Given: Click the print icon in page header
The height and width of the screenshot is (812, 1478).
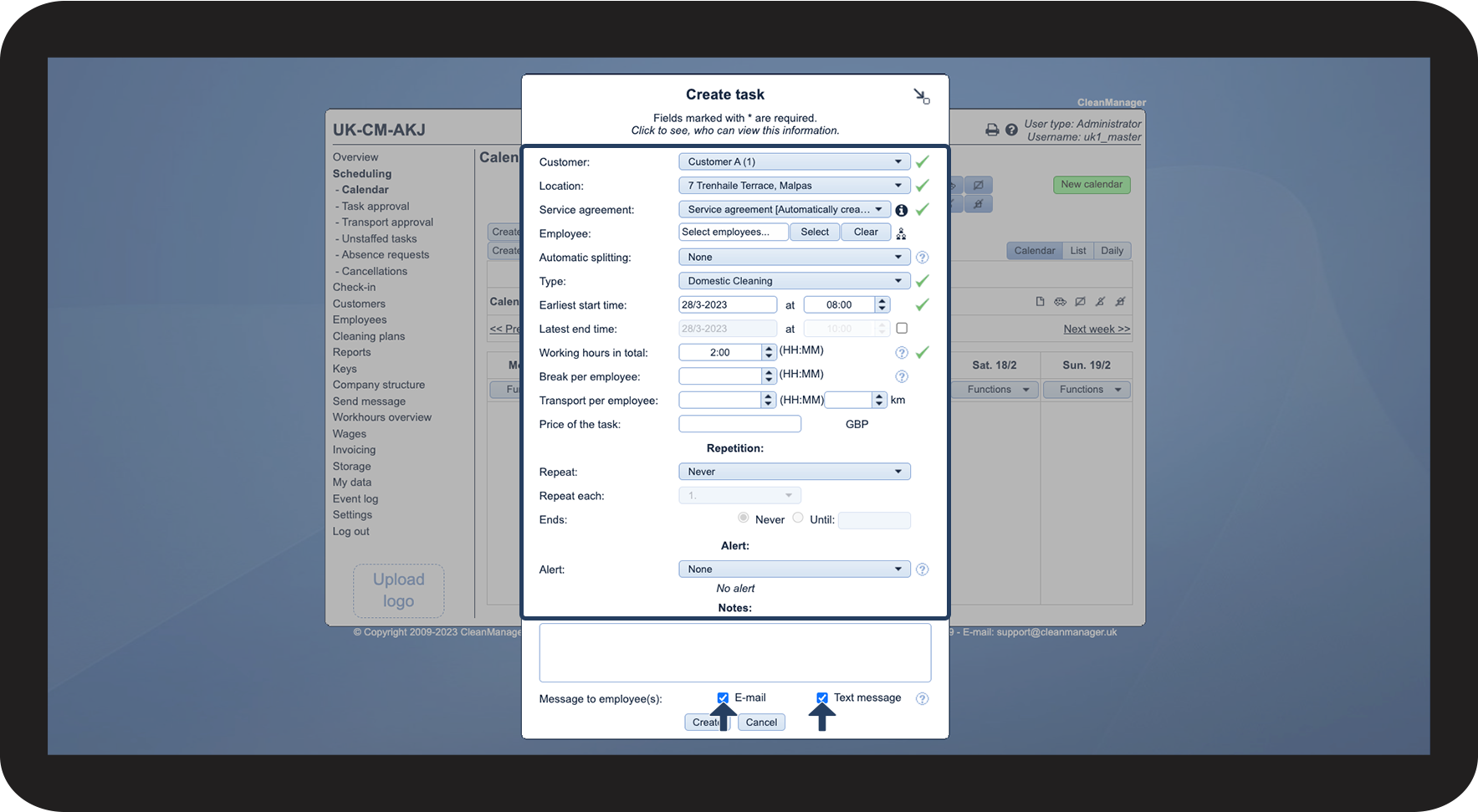Looking at the screenshot, I should click(992, 130).
